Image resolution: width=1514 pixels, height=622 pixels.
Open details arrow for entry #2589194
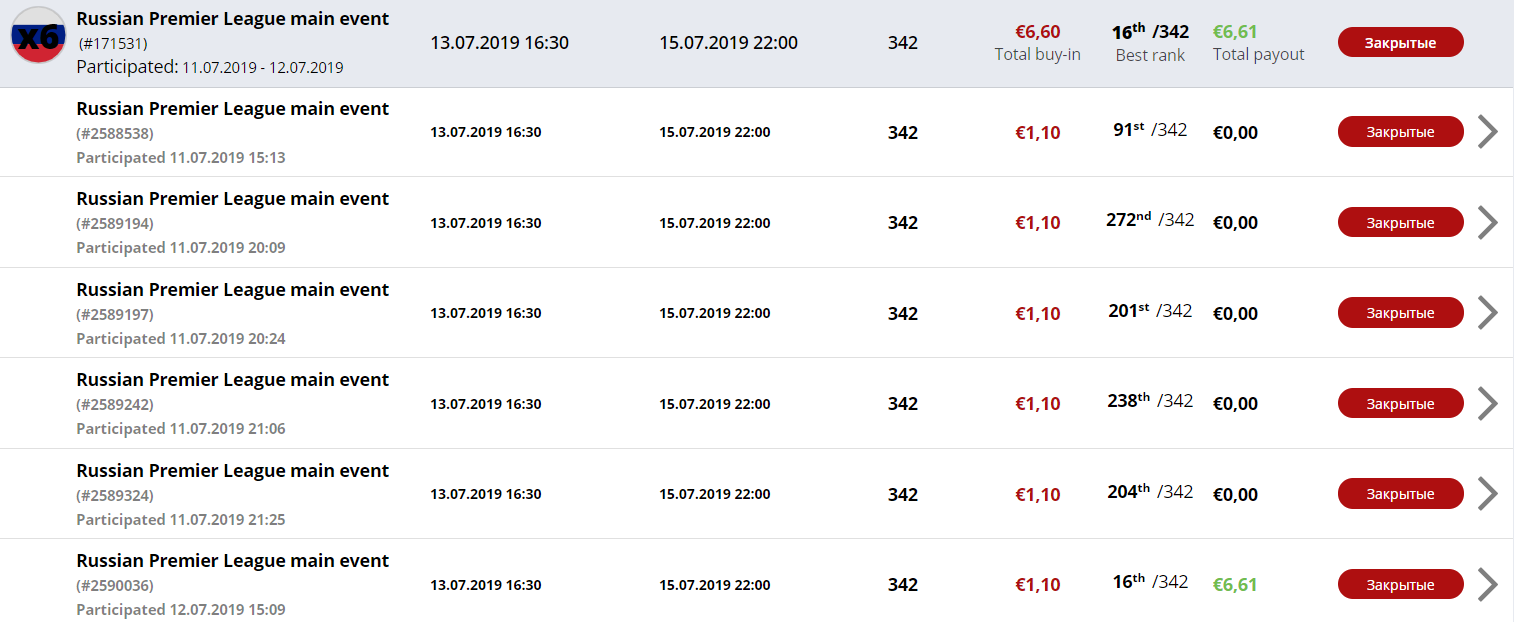1488,222
